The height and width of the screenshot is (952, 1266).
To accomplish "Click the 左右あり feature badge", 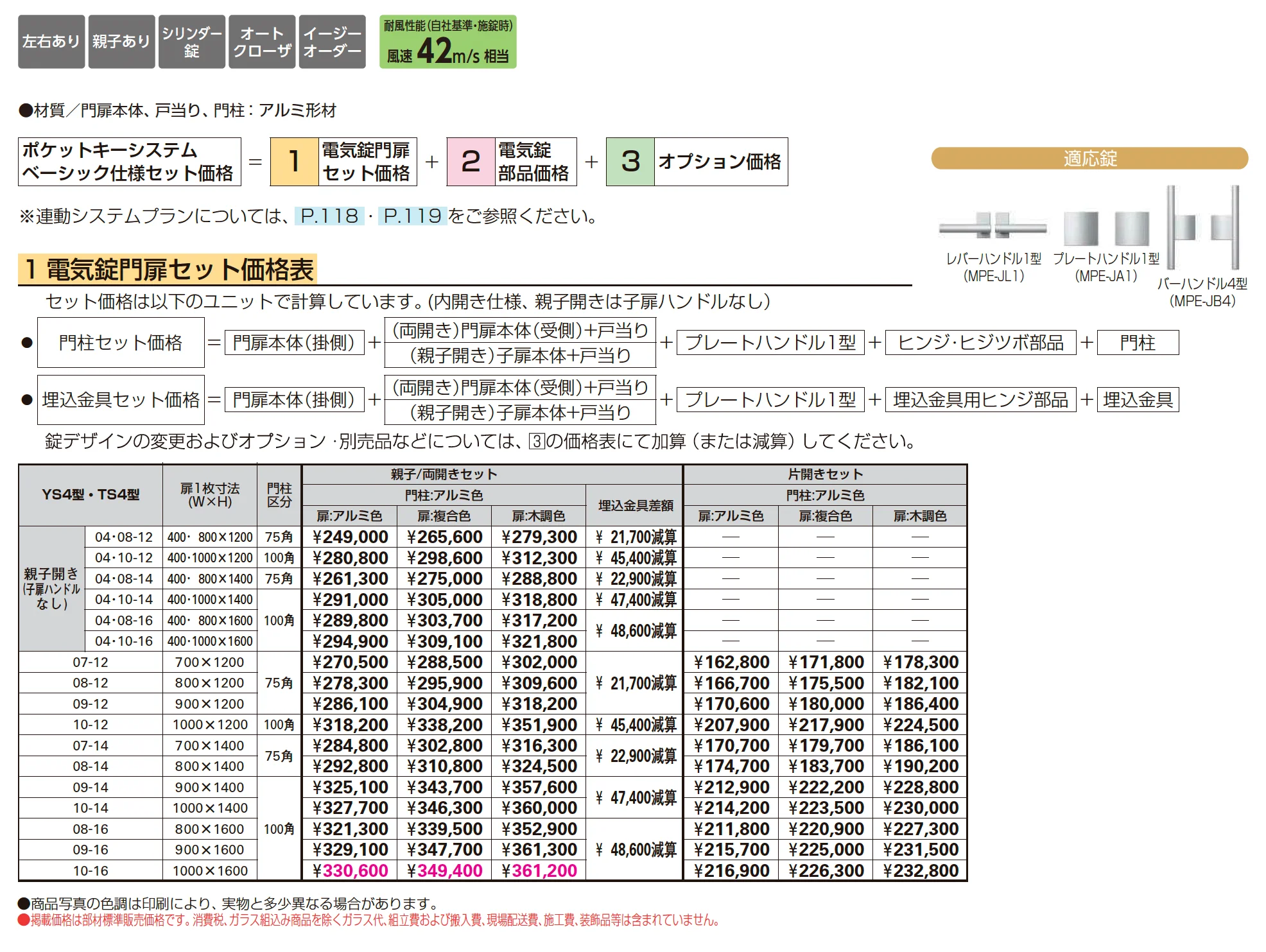I will [x=51, y=42].
